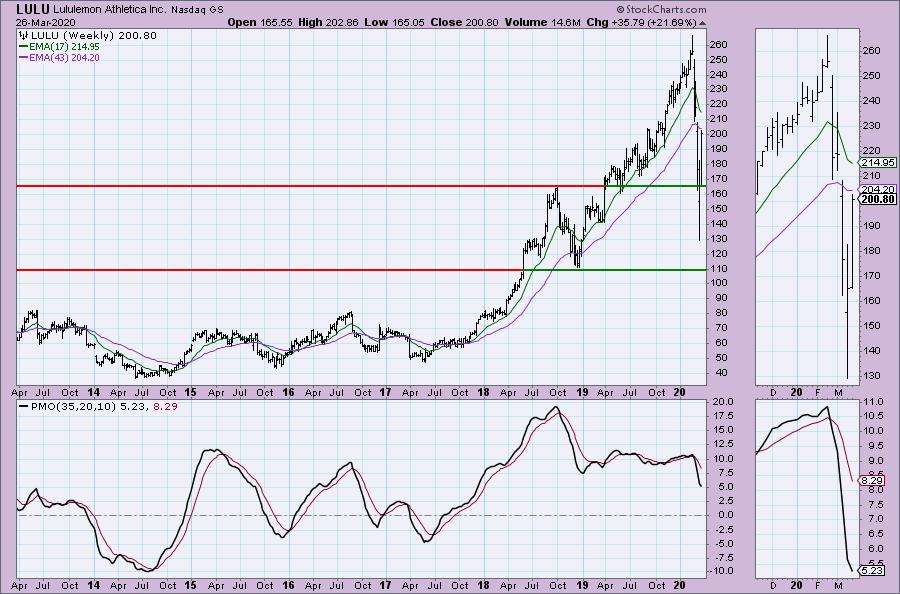The width and height of the screenshot is (900, 594).
Task: Click the 170 price axis label on main chart
Action: [719, 178]
